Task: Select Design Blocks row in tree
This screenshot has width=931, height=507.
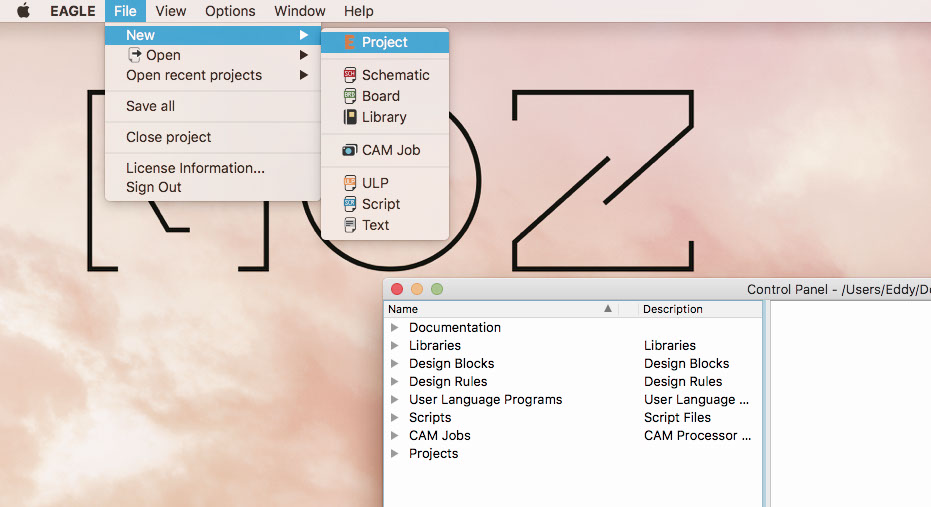Action: (573, 363)
